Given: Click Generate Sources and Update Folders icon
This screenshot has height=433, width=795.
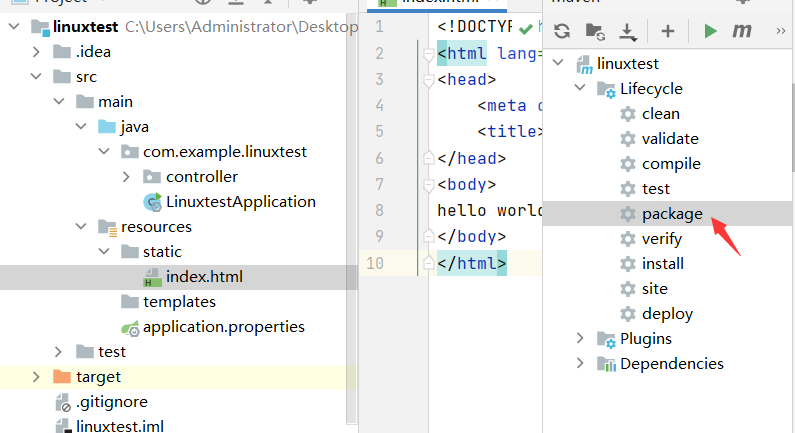Looking at the screenshot, I should pyautogui.click(x=594, y=31).
